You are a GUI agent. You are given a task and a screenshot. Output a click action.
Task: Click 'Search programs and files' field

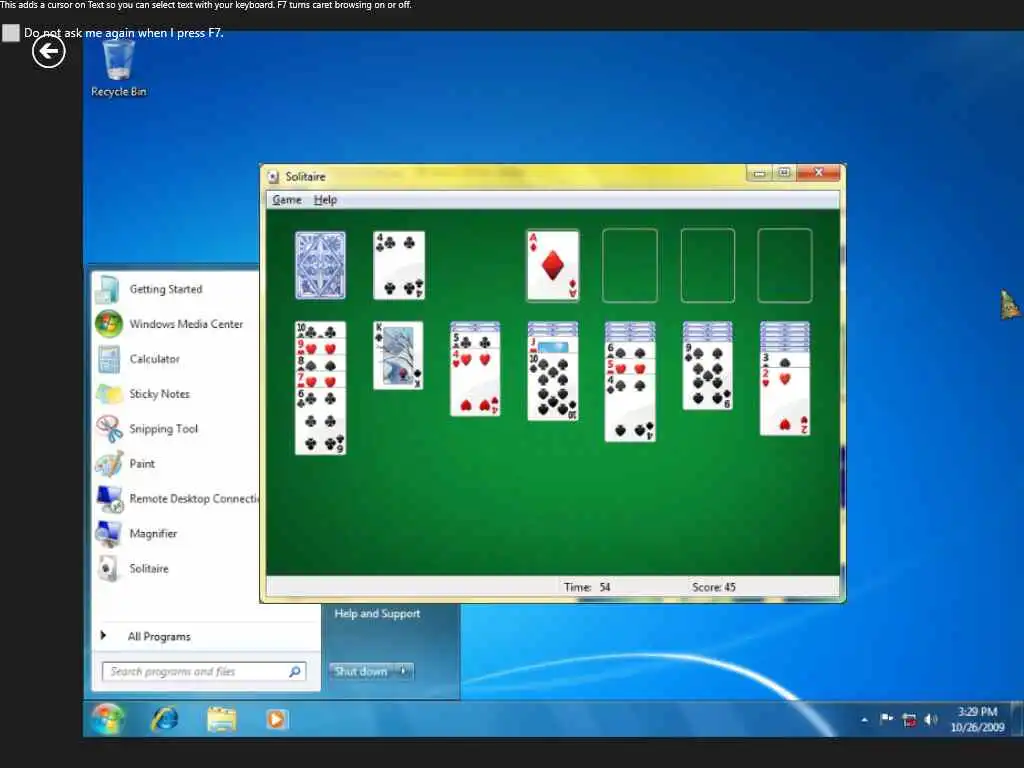point(204,671)
